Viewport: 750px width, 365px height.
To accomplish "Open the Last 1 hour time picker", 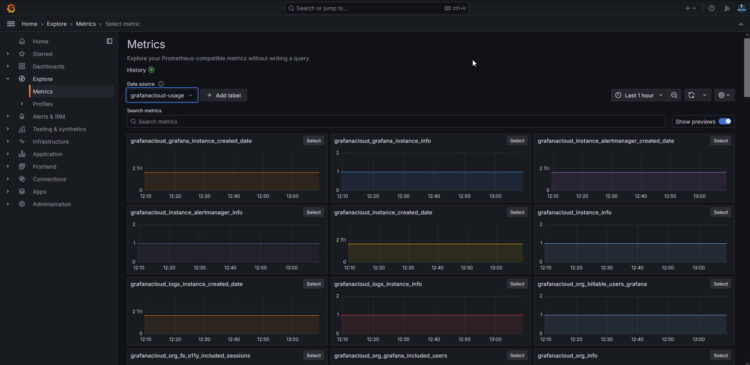I will (639, 95).
